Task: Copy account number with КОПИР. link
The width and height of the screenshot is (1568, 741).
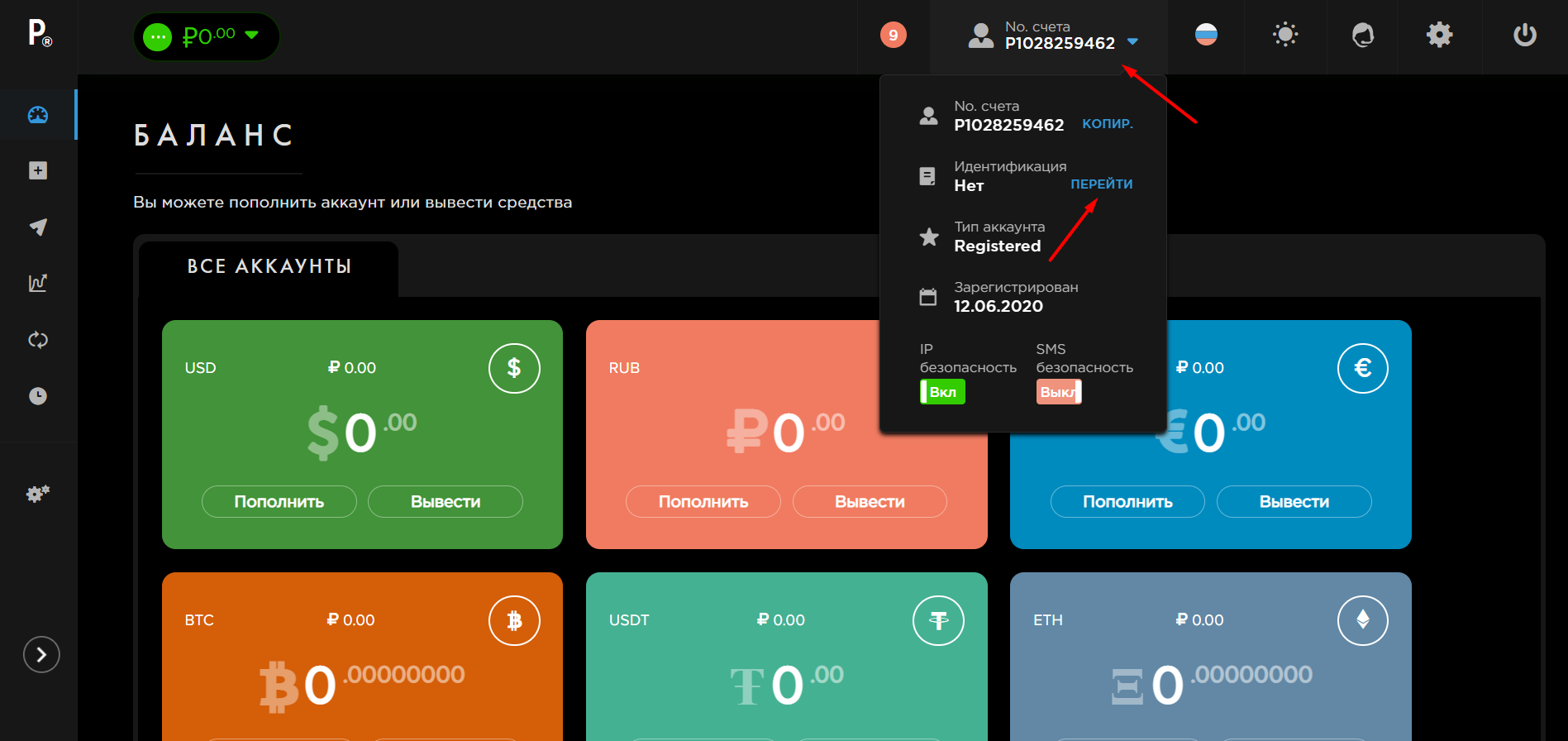Action: tap(1108, 124)
